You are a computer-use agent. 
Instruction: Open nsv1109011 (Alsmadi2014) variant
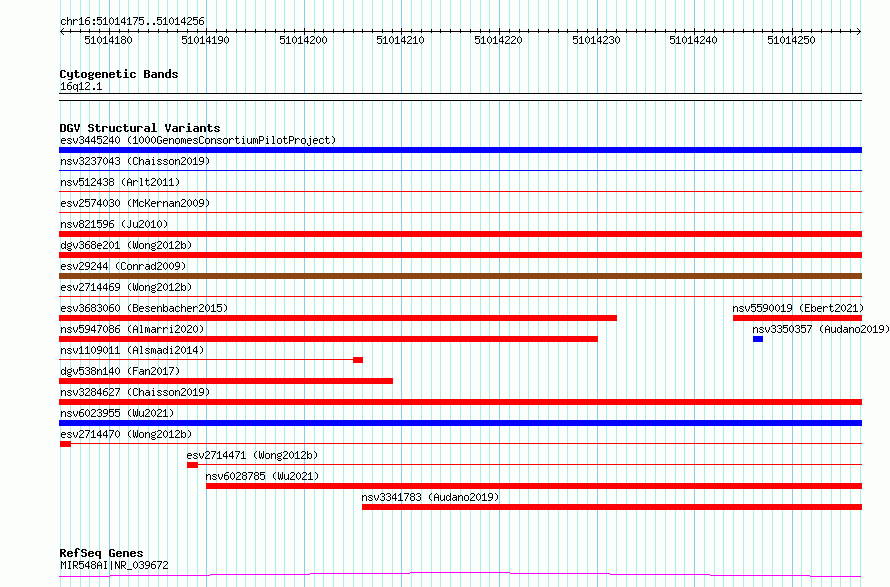(132, 350)
